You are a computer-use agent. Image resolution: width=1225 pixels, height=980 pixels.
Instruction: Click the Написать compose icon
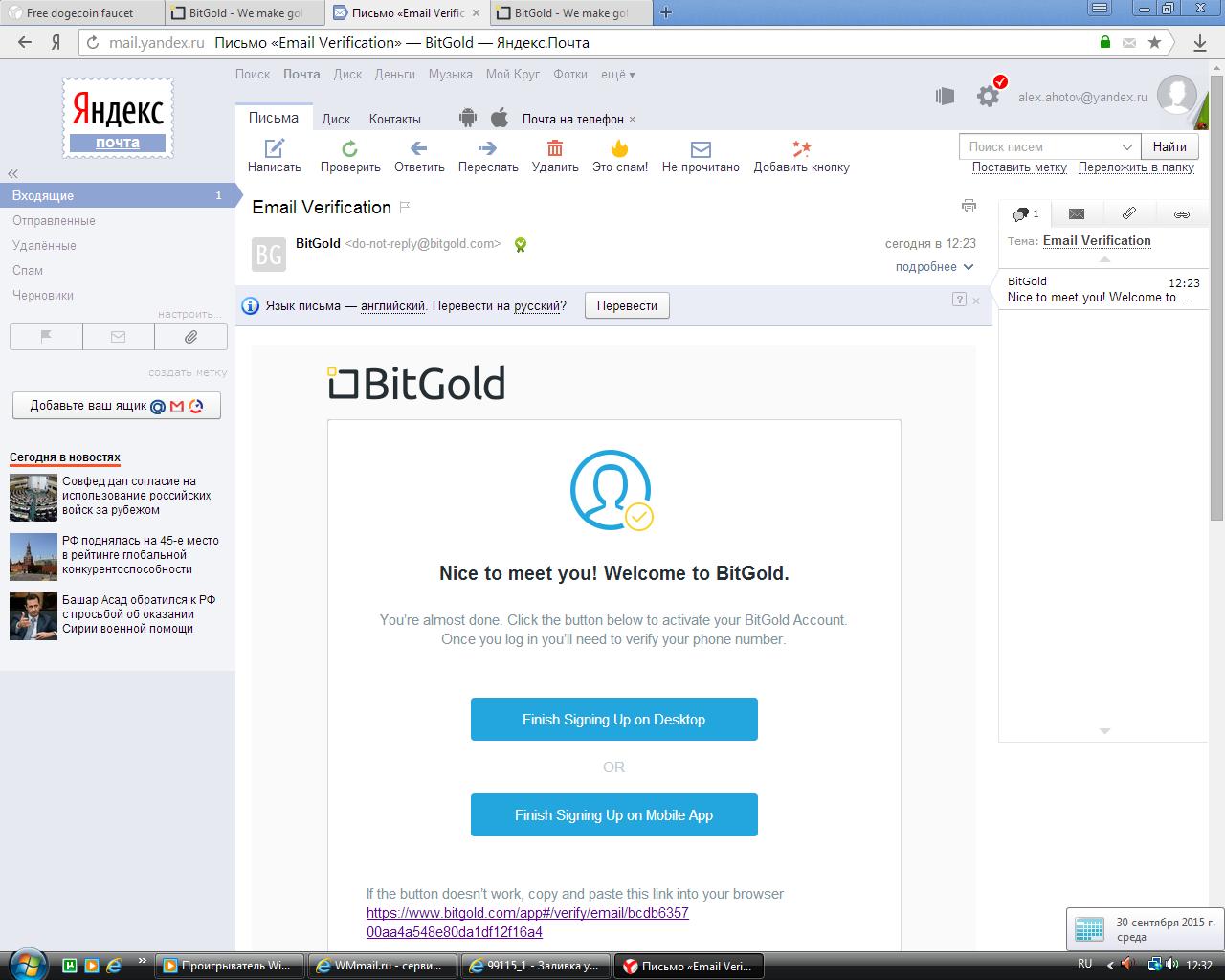click(x=275, y=148)
